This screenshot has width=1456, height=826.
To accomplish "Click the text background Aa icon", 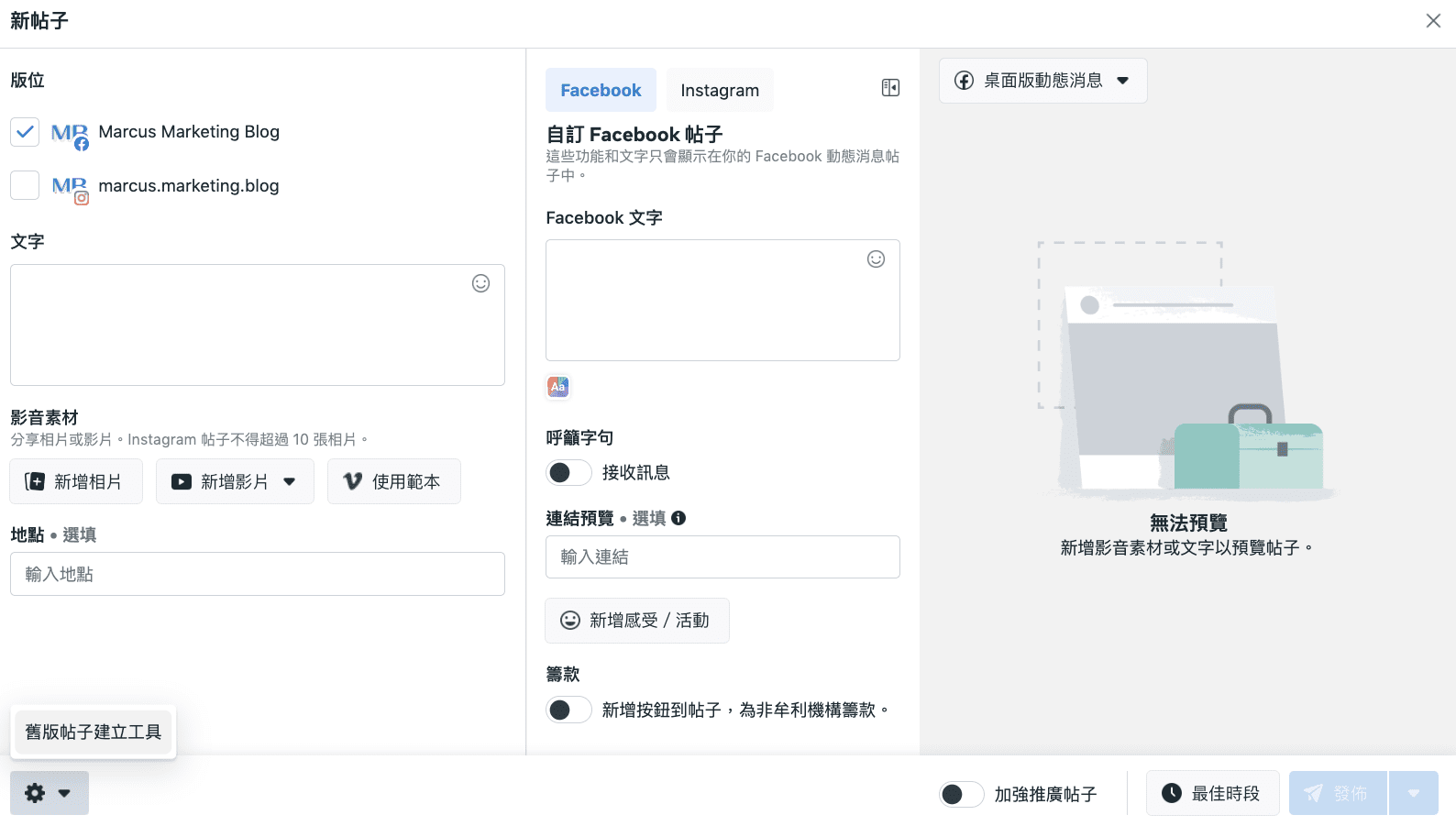I will tap(557, 387).
